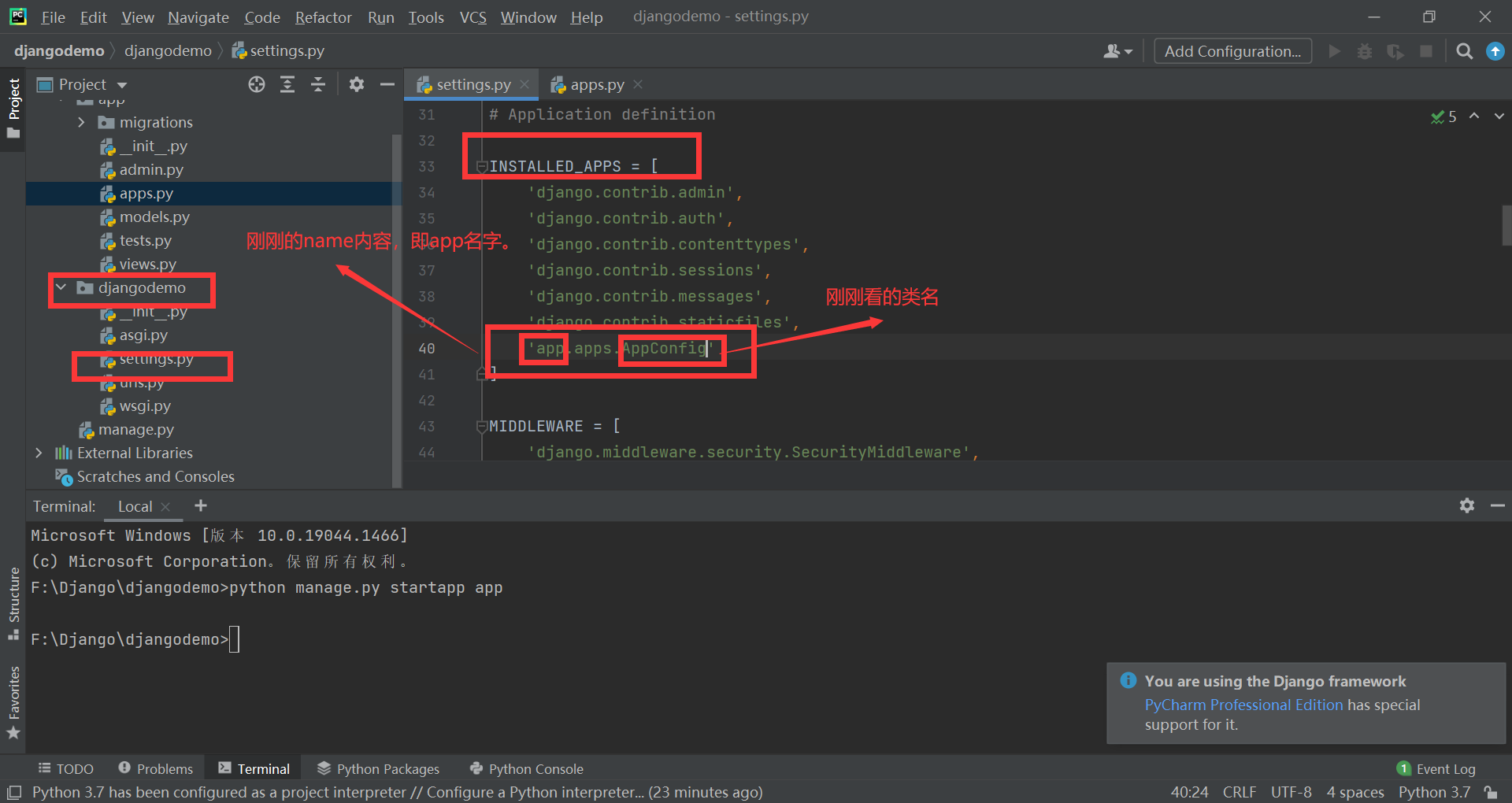Hide the Terminal panel

[x=1497, y=505]
